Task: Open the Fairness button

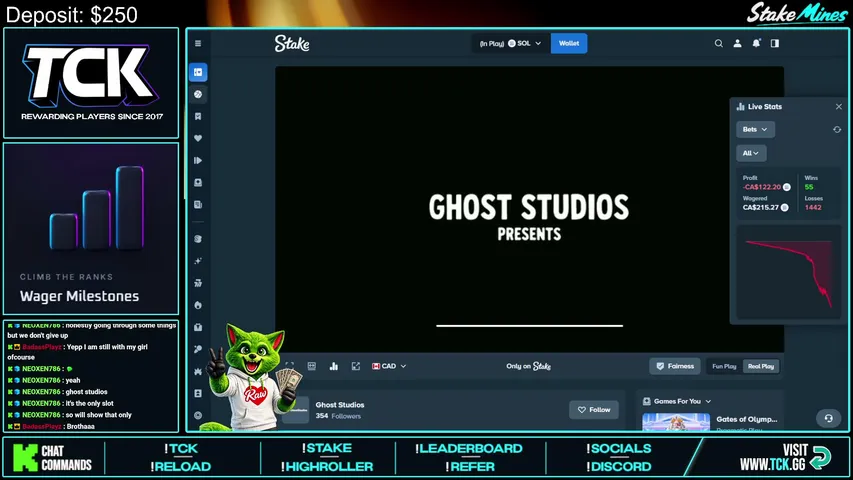Action: [675, 366]
